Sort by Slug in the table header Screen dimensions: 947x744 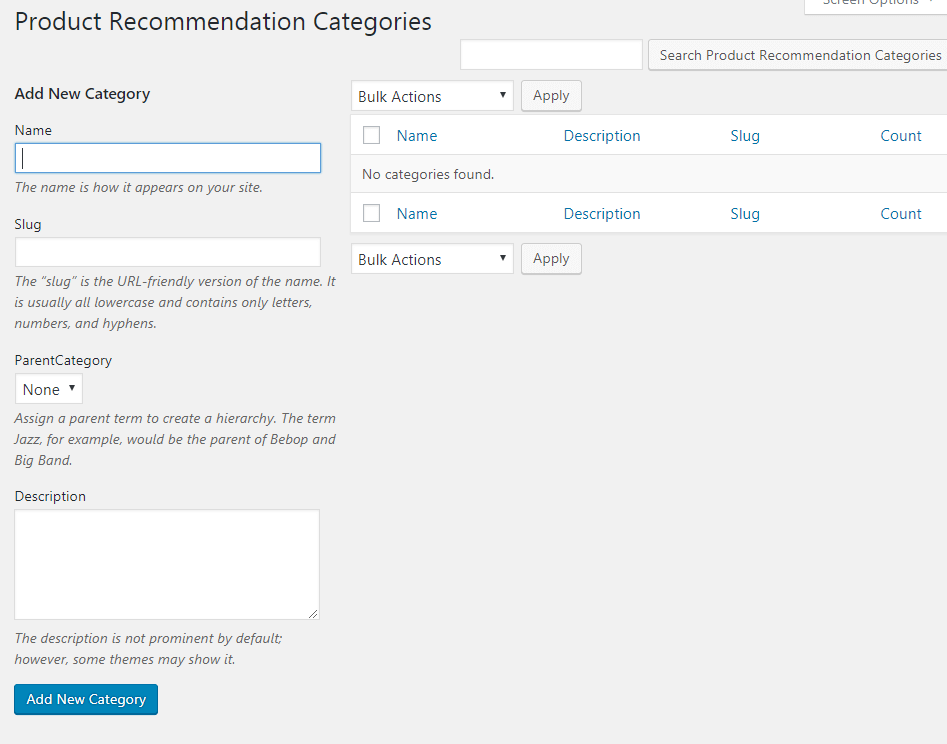(745, 136)
